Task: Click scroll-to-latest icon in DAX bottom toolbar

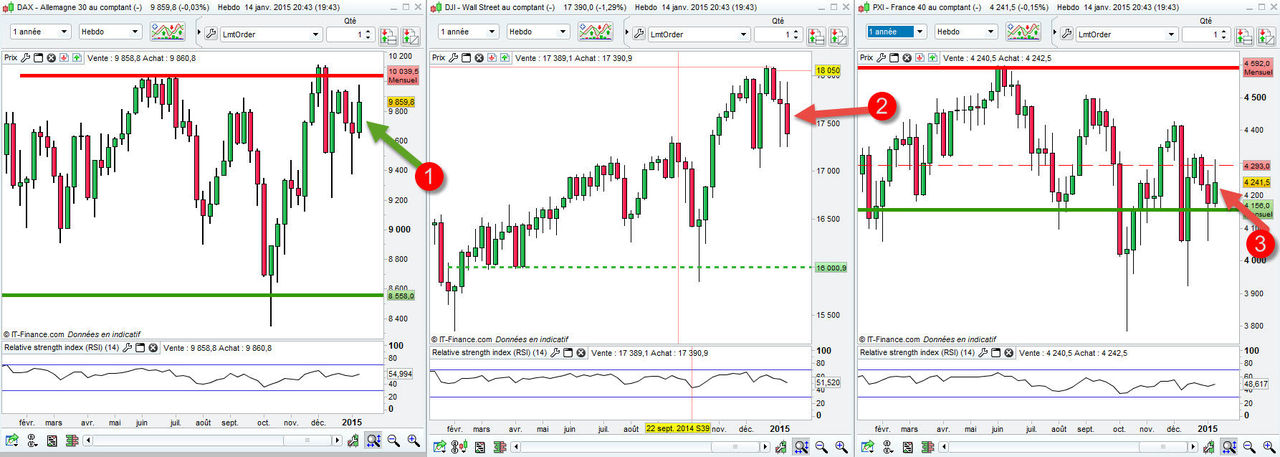Action: (x=353, y=440)
